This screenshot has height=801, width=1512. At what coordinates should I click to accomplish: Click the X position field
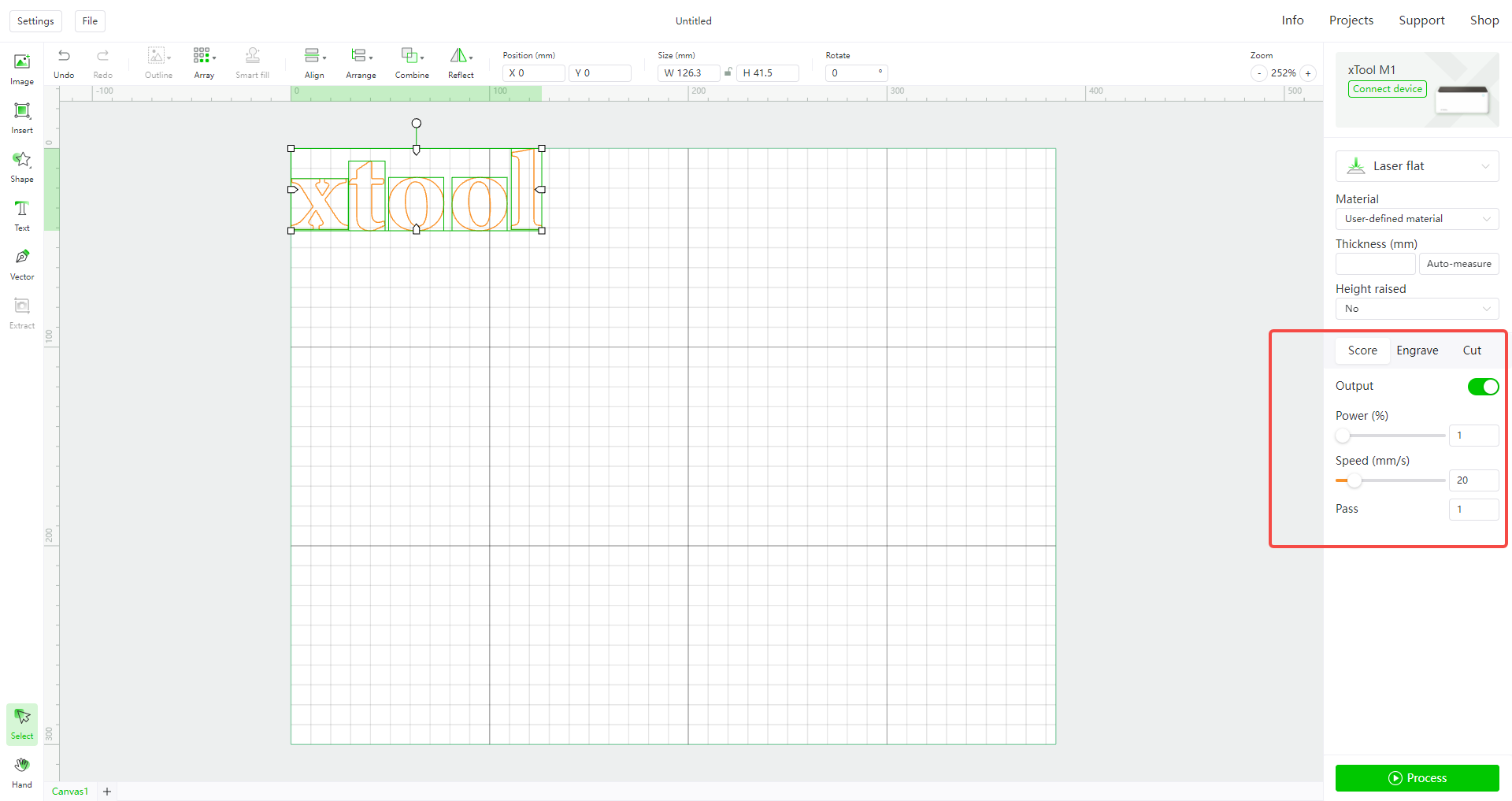[x=534, y=73]
